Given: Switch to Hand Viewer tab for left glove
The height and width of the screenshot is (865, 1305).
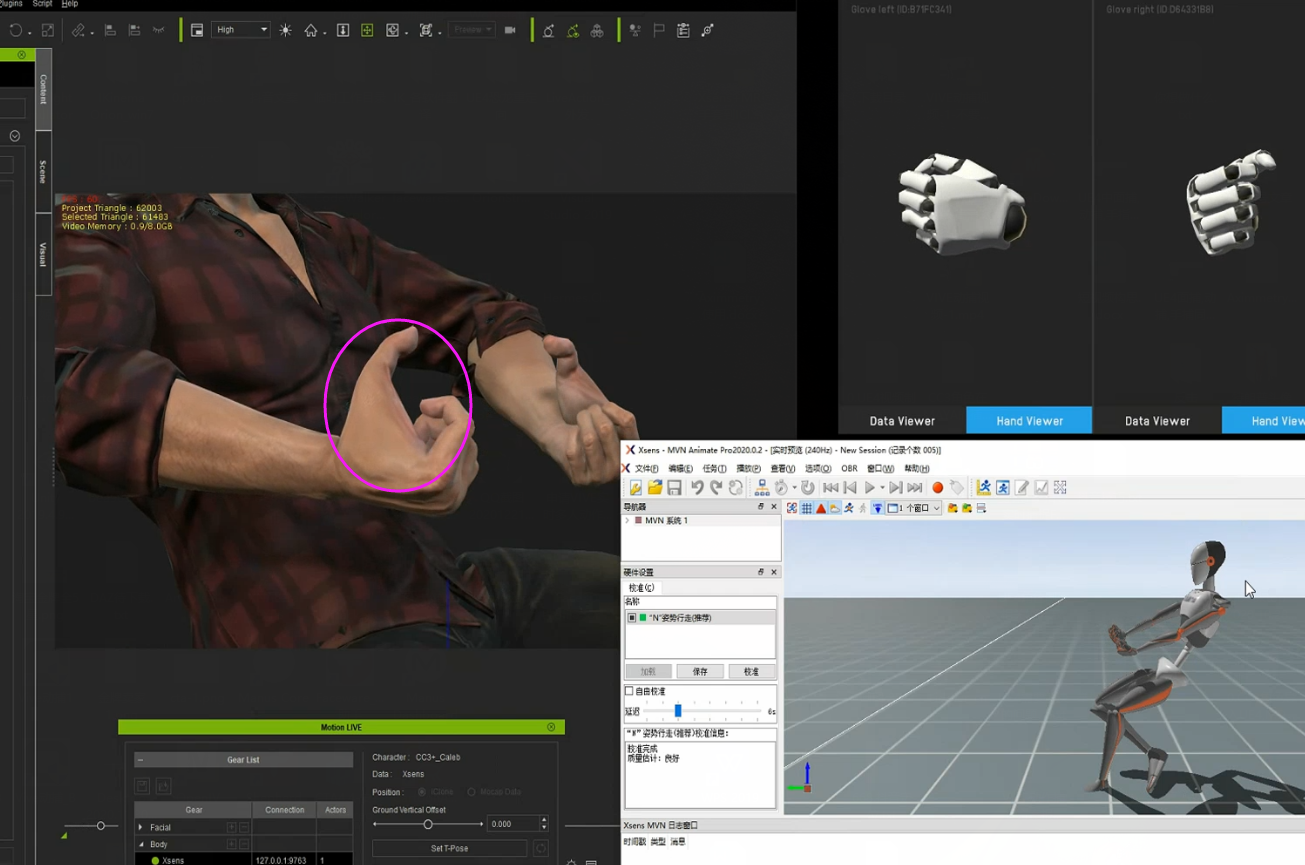Looking at the screenshot, I should 1029,421.
